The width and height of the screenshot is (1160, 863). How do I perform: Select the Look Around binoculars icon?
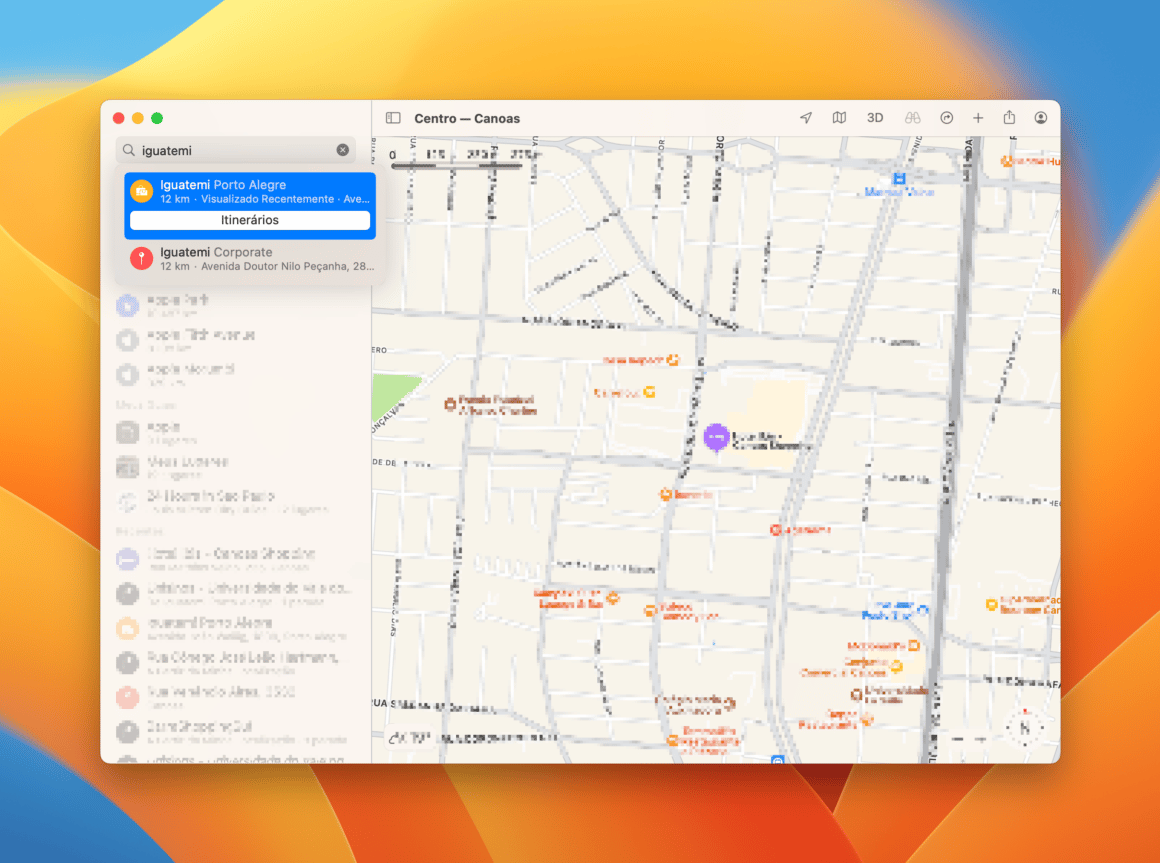(912, 117)
